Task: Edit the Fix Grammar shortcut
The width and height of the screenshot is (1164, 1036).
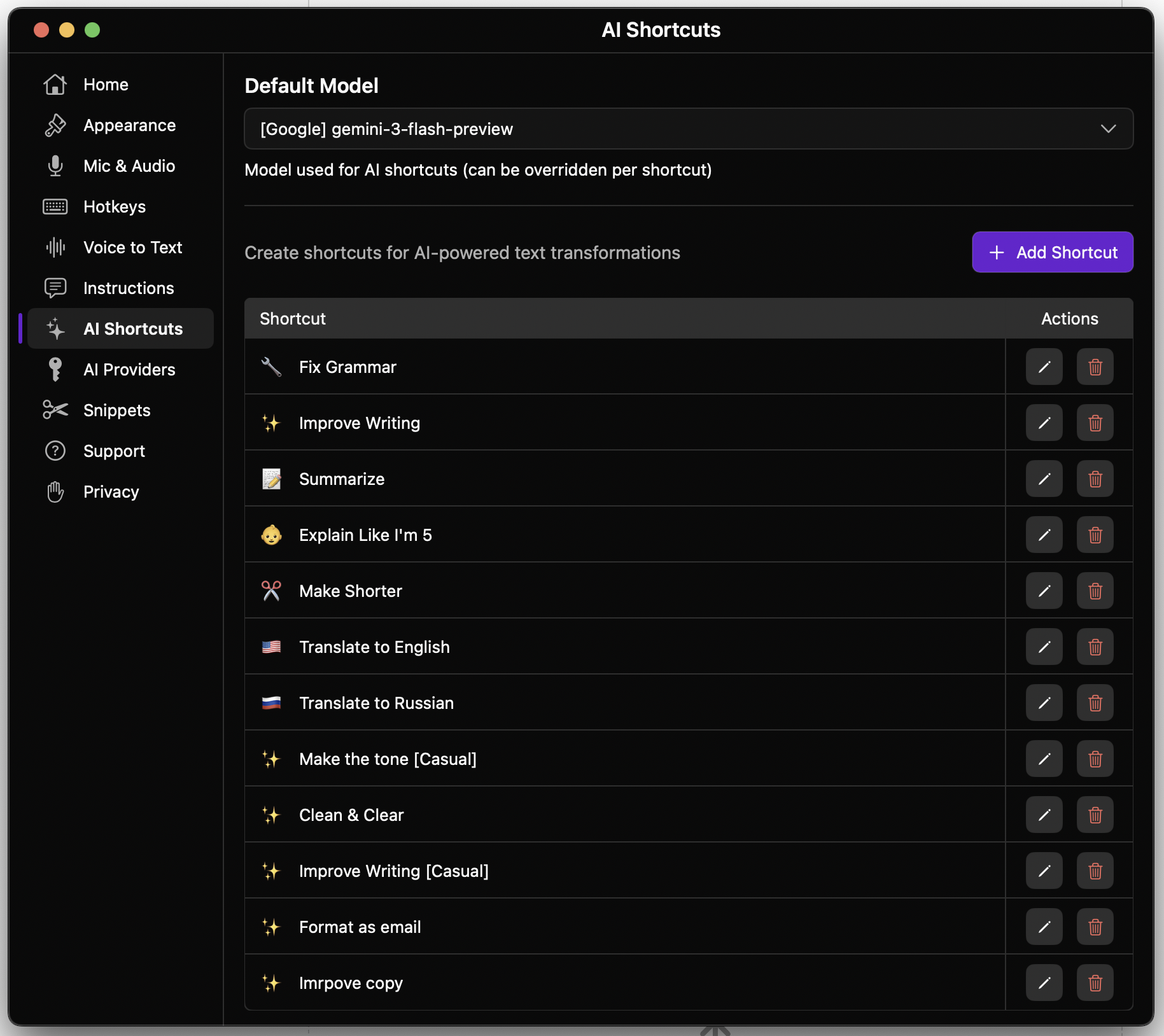Action: [1044, 367]
